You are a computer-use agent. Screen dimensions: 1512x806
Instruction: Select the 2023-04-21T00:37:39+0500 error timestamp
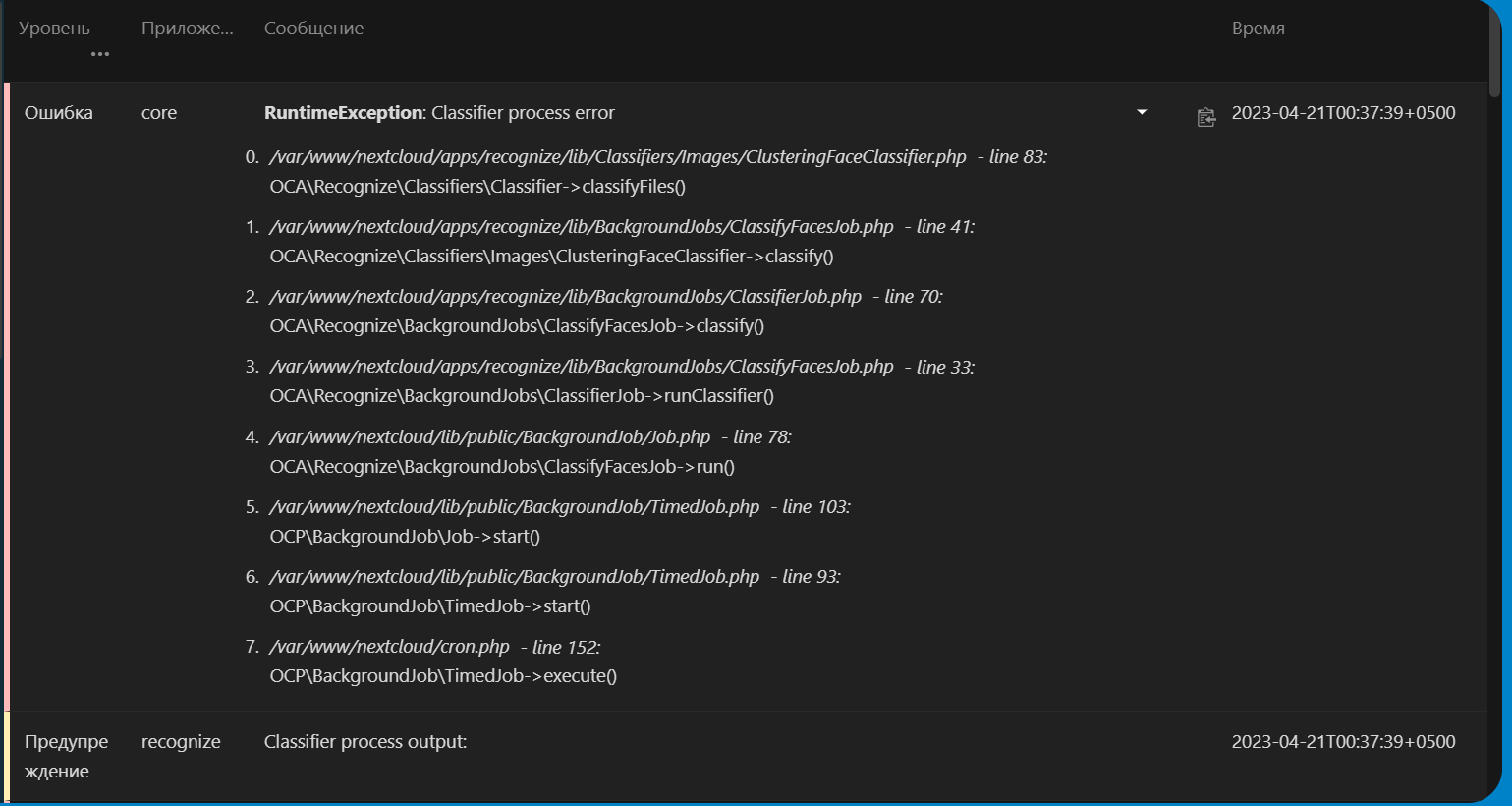(x=1343, y=112)
